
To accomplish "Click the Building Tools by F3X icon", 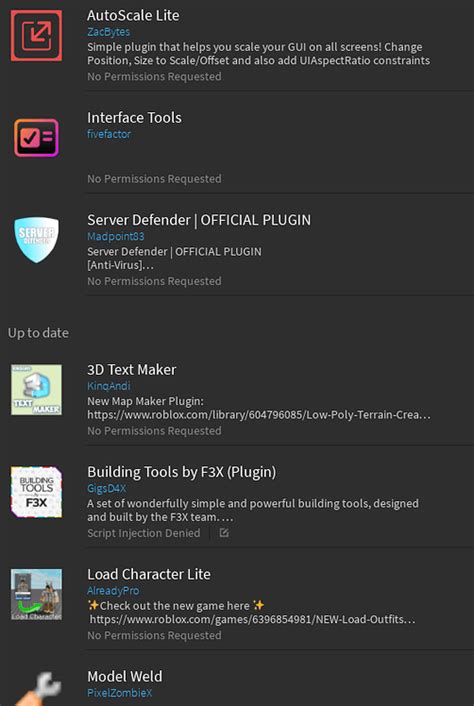I will (36, 492).
